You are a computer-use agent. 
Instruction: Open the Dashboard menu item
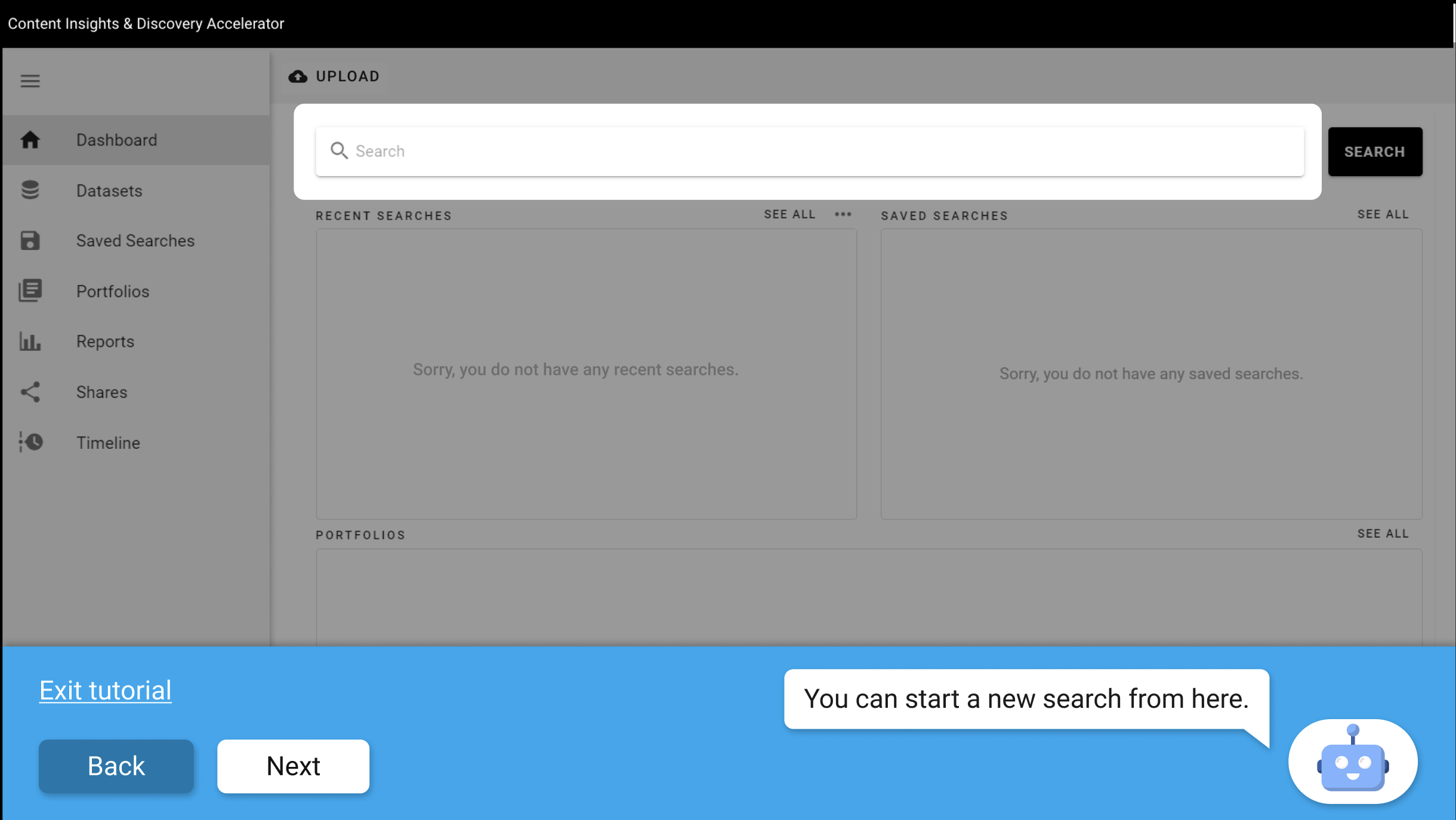click(136, 140)
